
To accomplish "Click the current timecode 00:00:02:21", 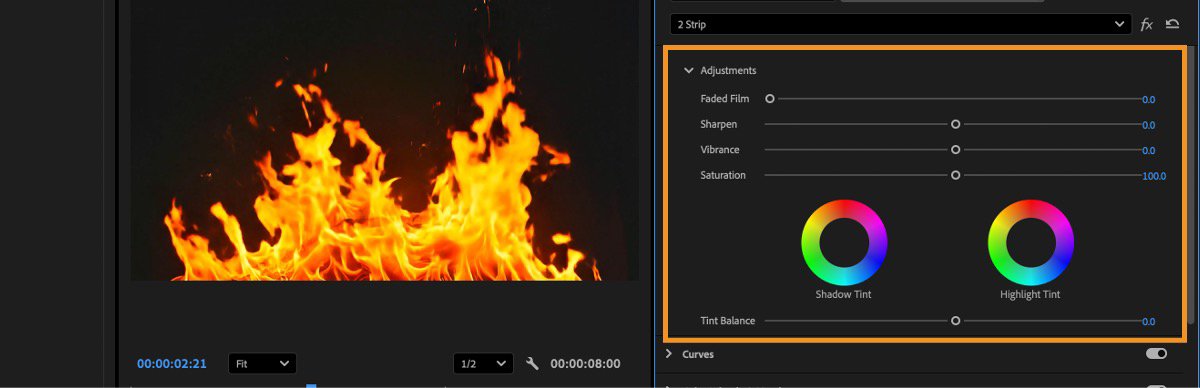I will [x=172, y=364].
